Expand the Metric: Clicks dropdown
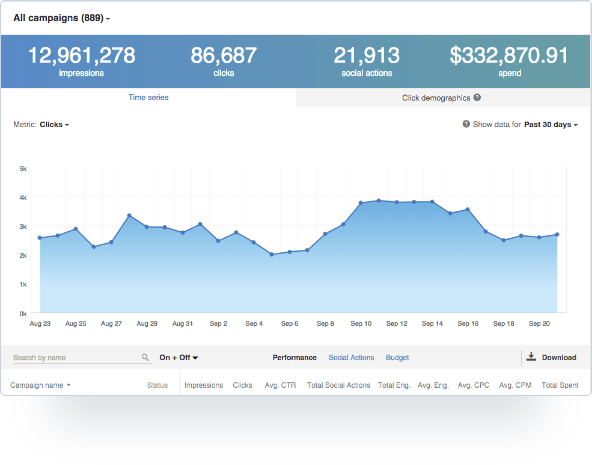 point(54,124)
